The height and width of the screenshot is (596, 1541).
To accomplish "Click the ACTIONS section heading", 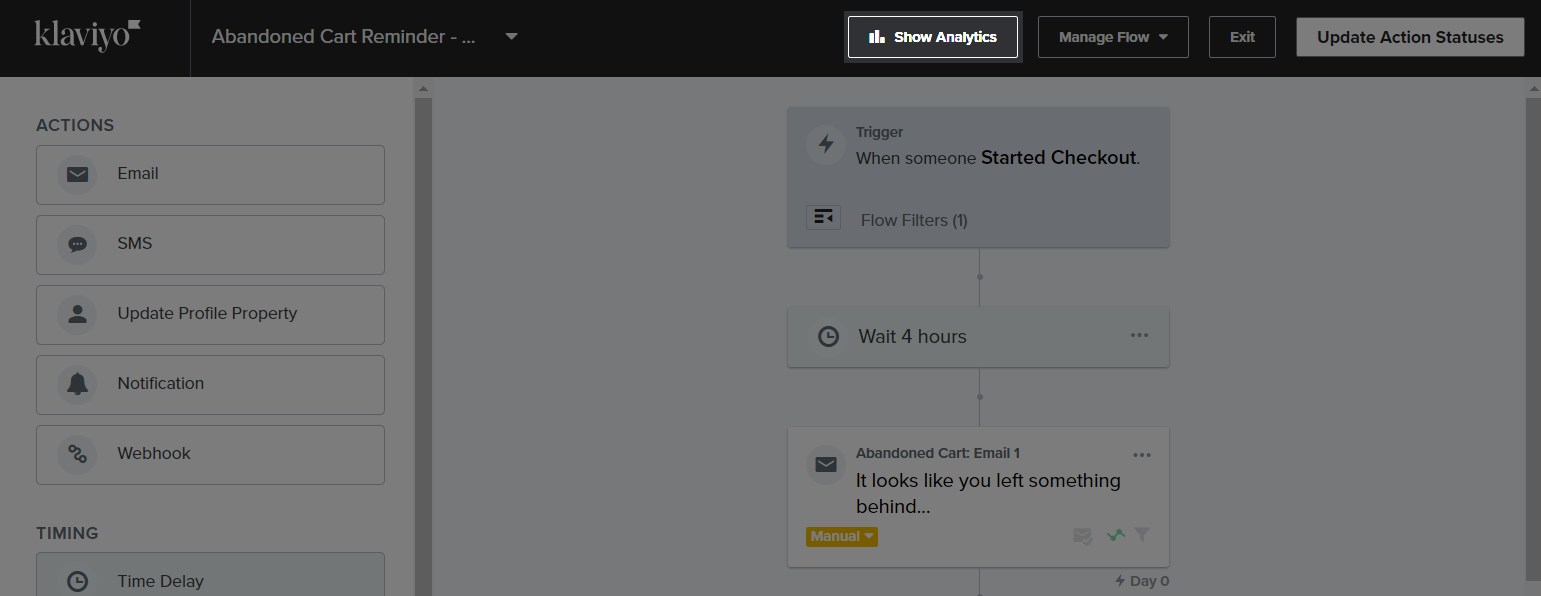I will [75, 125].
